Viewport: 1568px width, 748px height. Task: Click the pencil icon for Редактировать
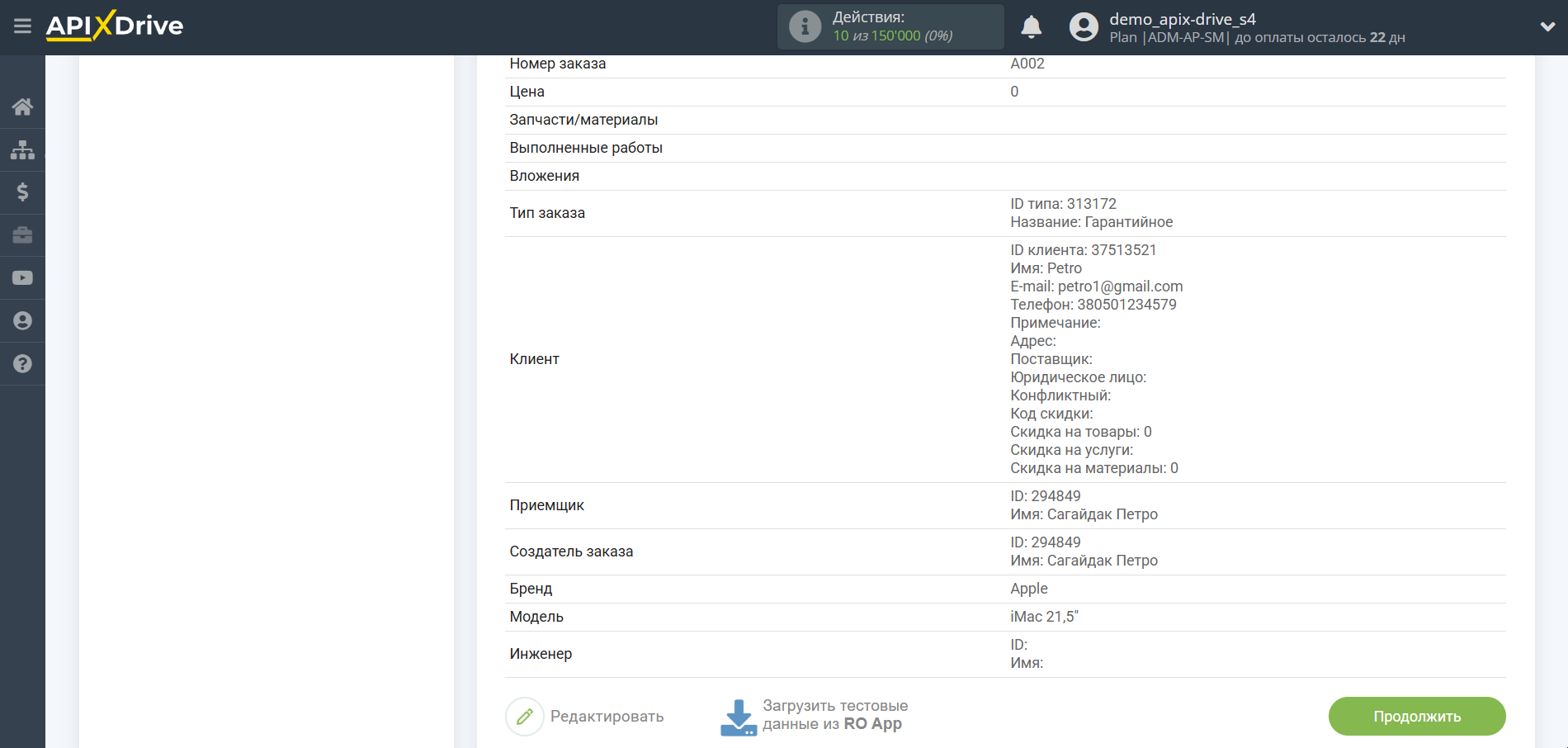click(524, 717)
